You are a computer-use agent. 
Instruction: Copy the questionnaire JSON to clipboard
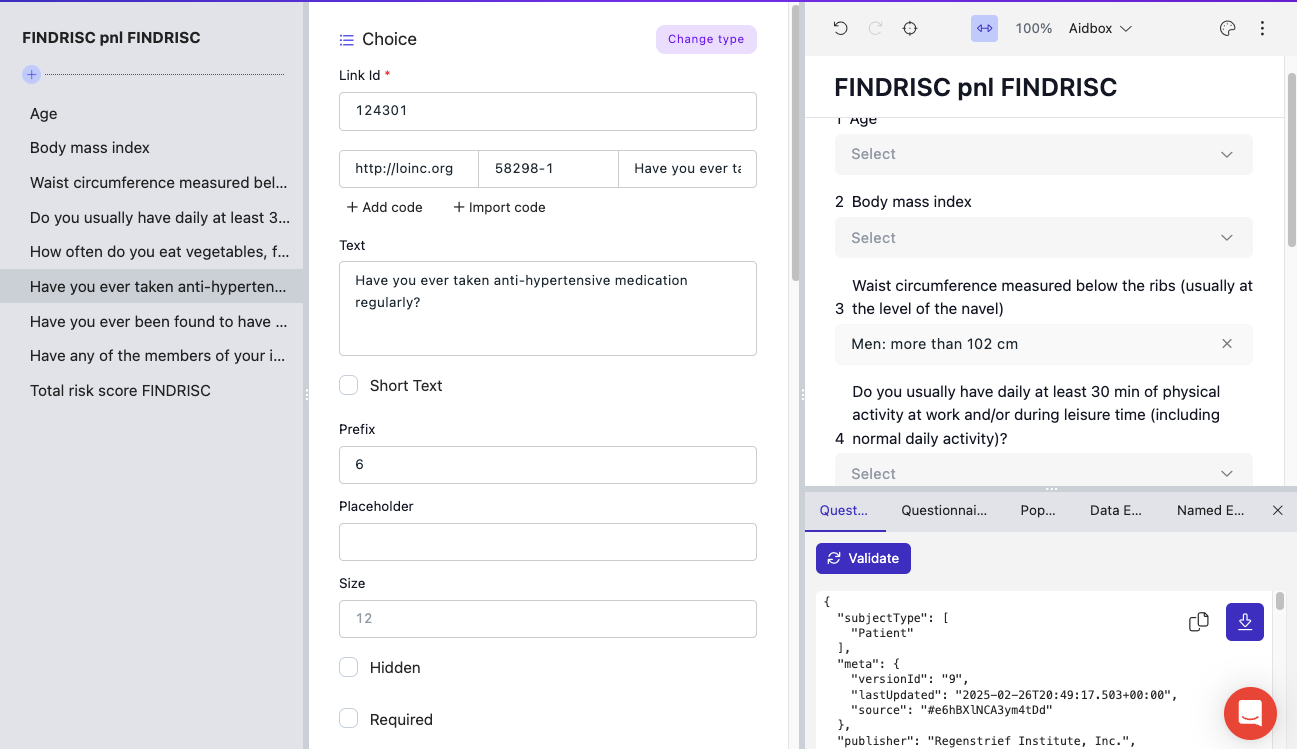1198,622
